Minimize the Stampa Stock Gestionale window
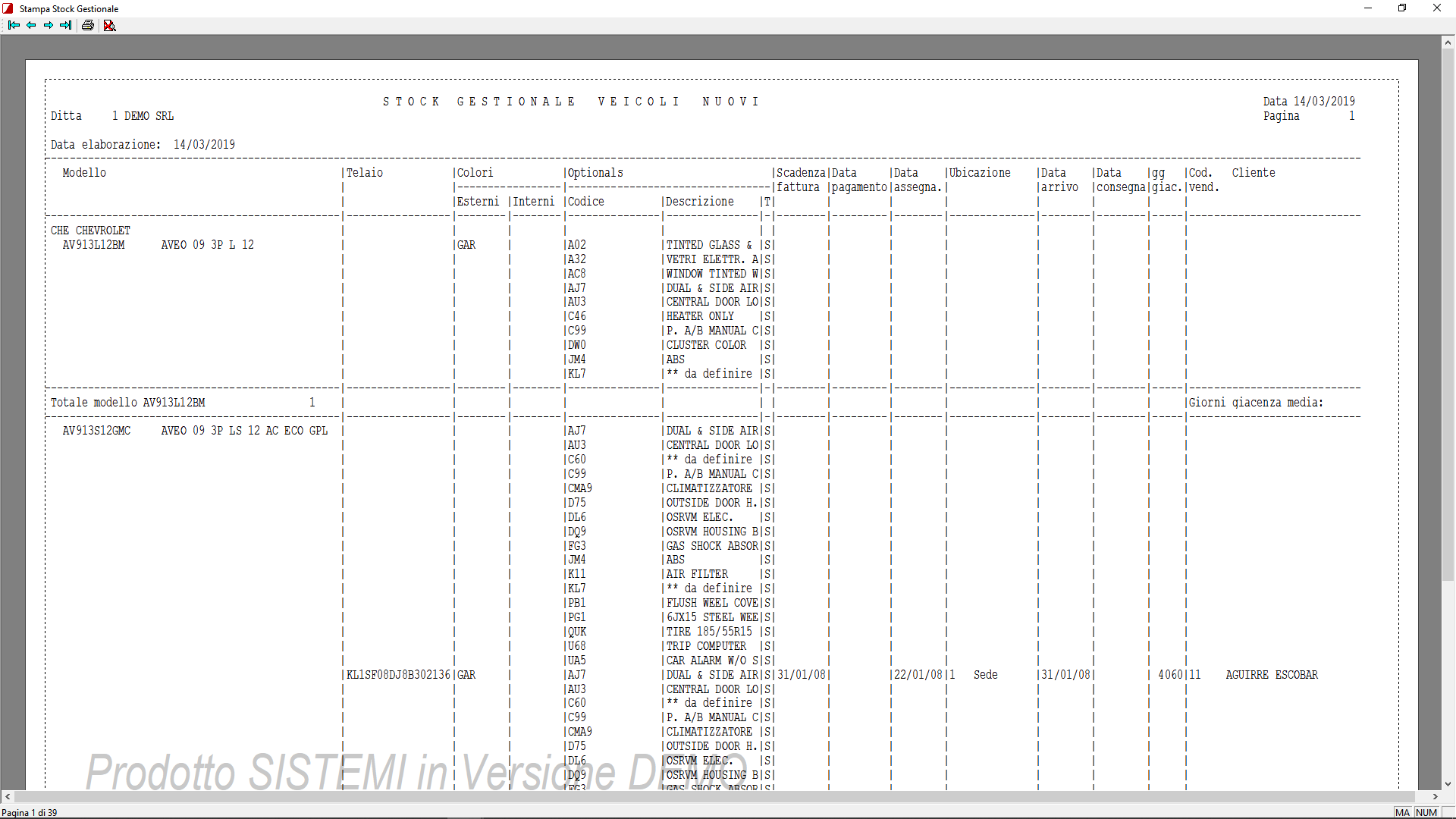This screenshot has height=819, width=1456. pos(1368,8)
